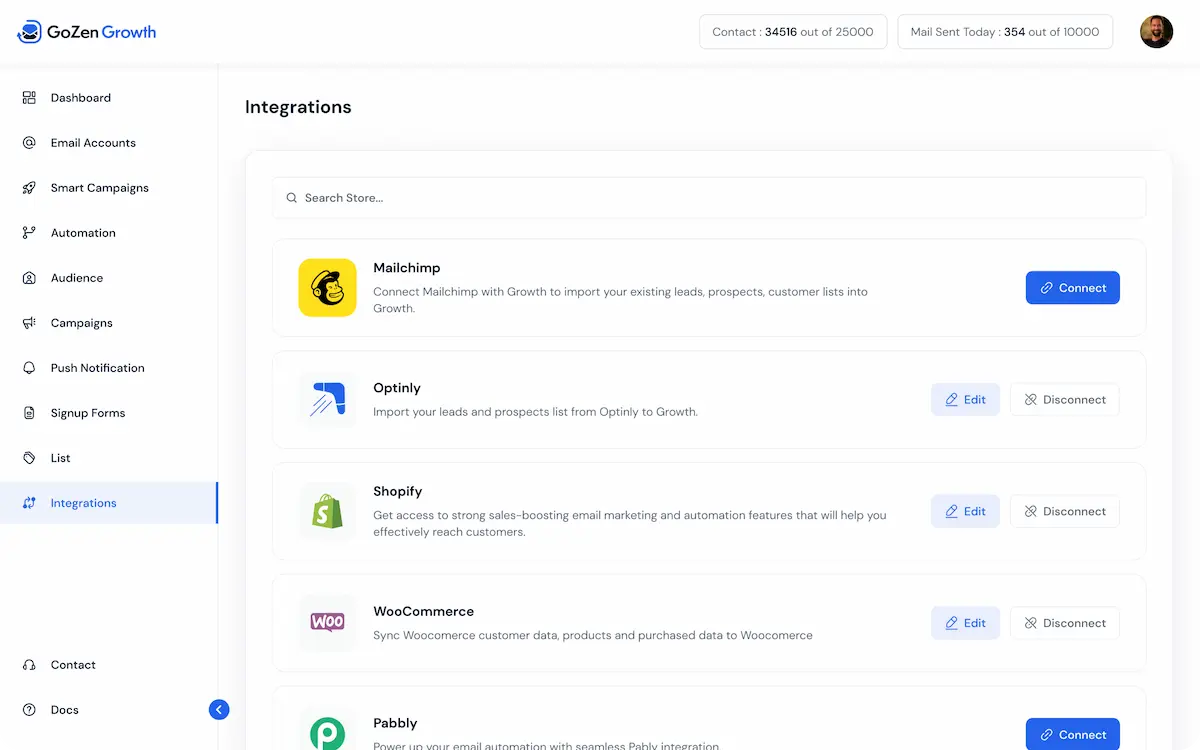This screenshot has width=1200, height=750.
Task: Edit the Optinly integration settings
Action: click(965, 399)
